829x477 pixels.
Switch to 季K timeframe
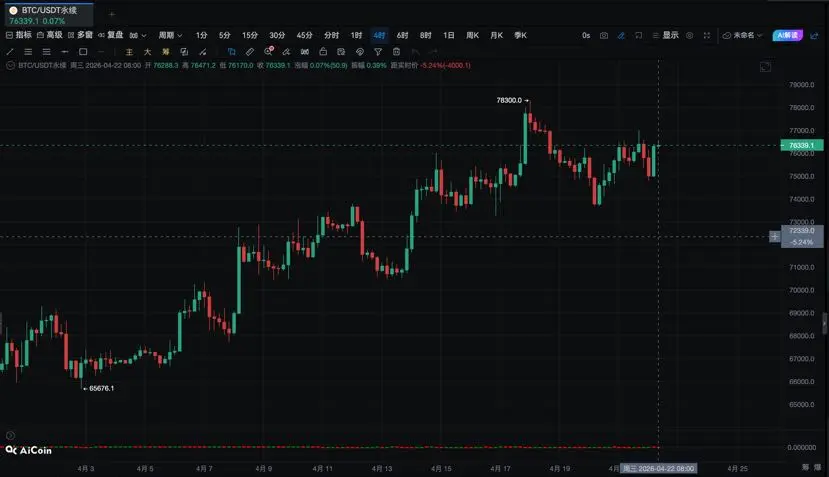520,35
